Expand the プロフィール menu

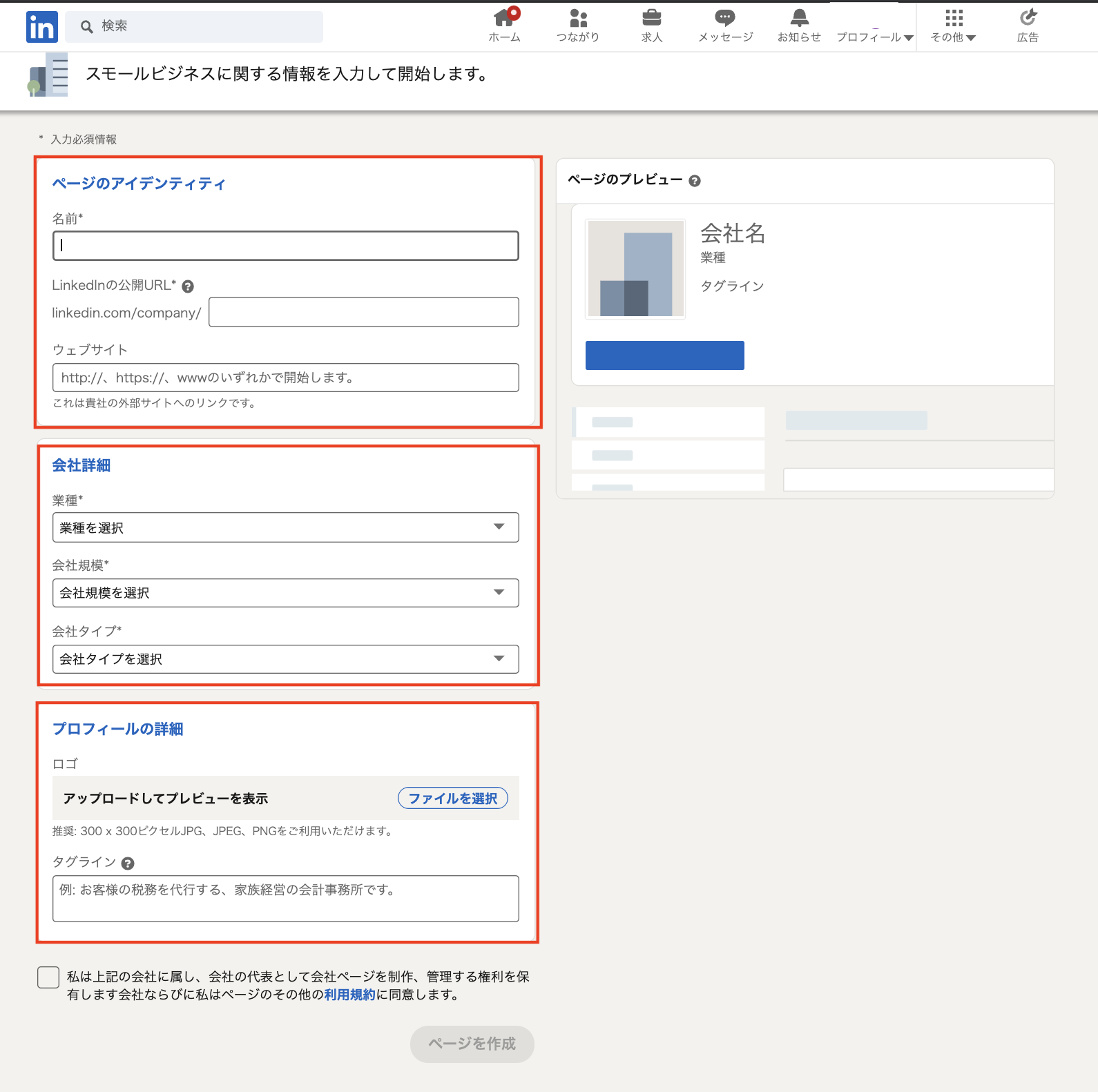coord(874,28)
